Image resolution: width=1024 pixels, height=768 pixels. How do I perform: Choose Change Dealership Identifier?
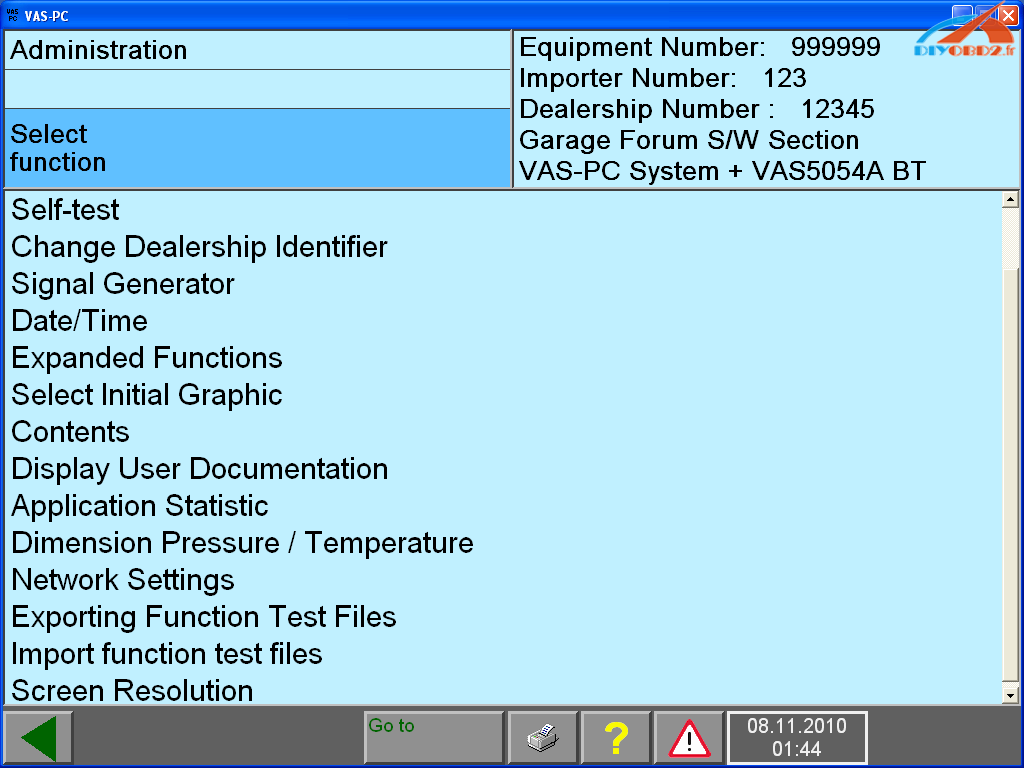click(199, 247)
